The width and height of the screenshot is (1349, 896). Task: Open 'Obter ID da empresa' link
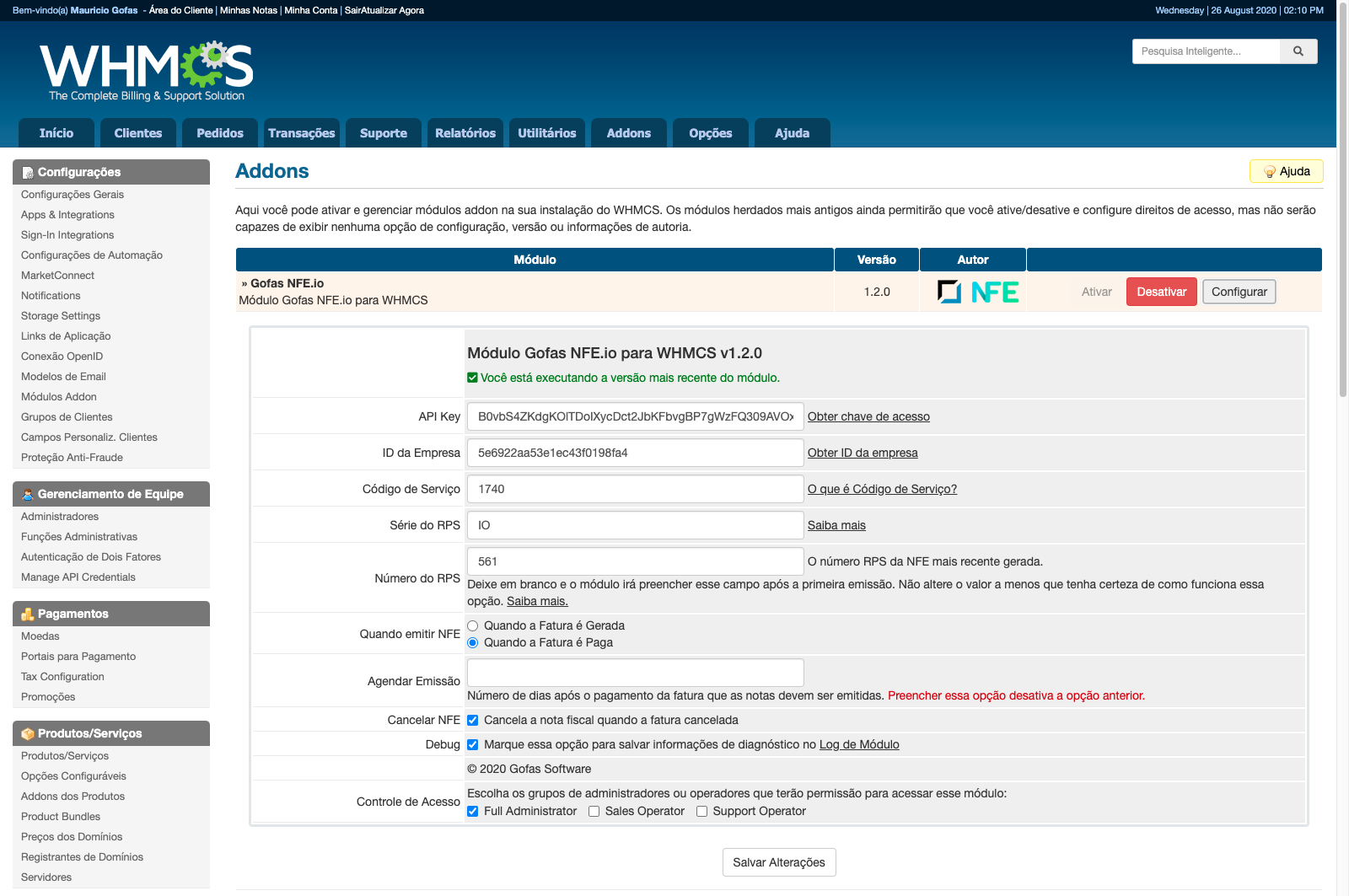pos(863,453)
